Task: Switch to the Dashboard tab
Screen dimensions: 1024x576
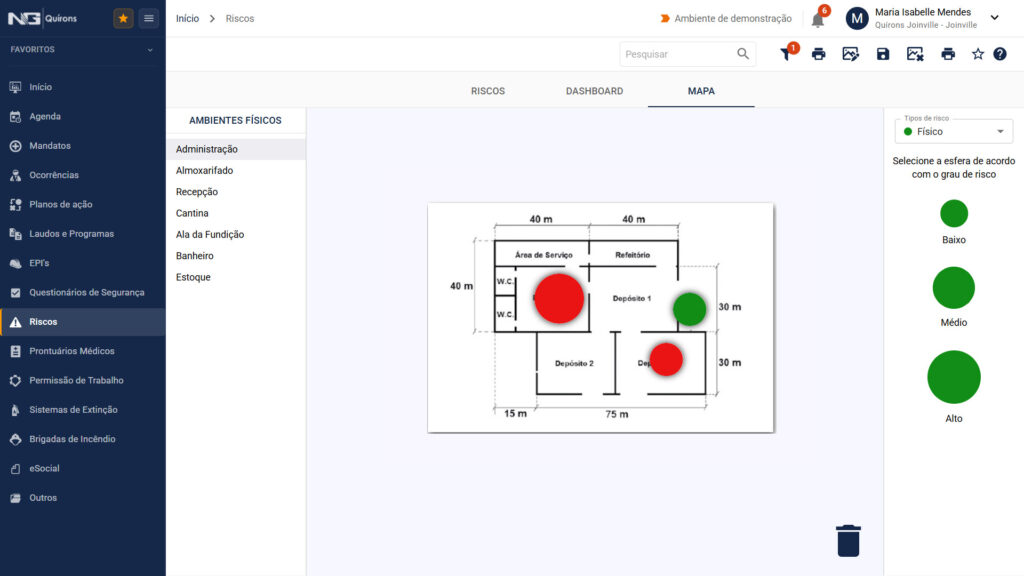Action: [594, 91]
